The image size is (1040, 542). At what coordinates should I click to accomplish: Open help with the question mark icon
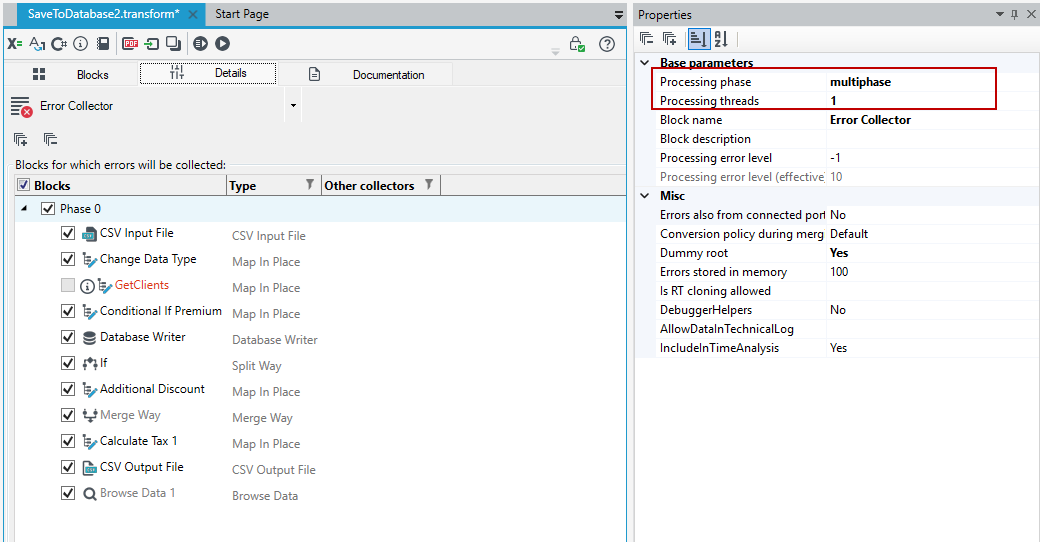pos(607,44)
